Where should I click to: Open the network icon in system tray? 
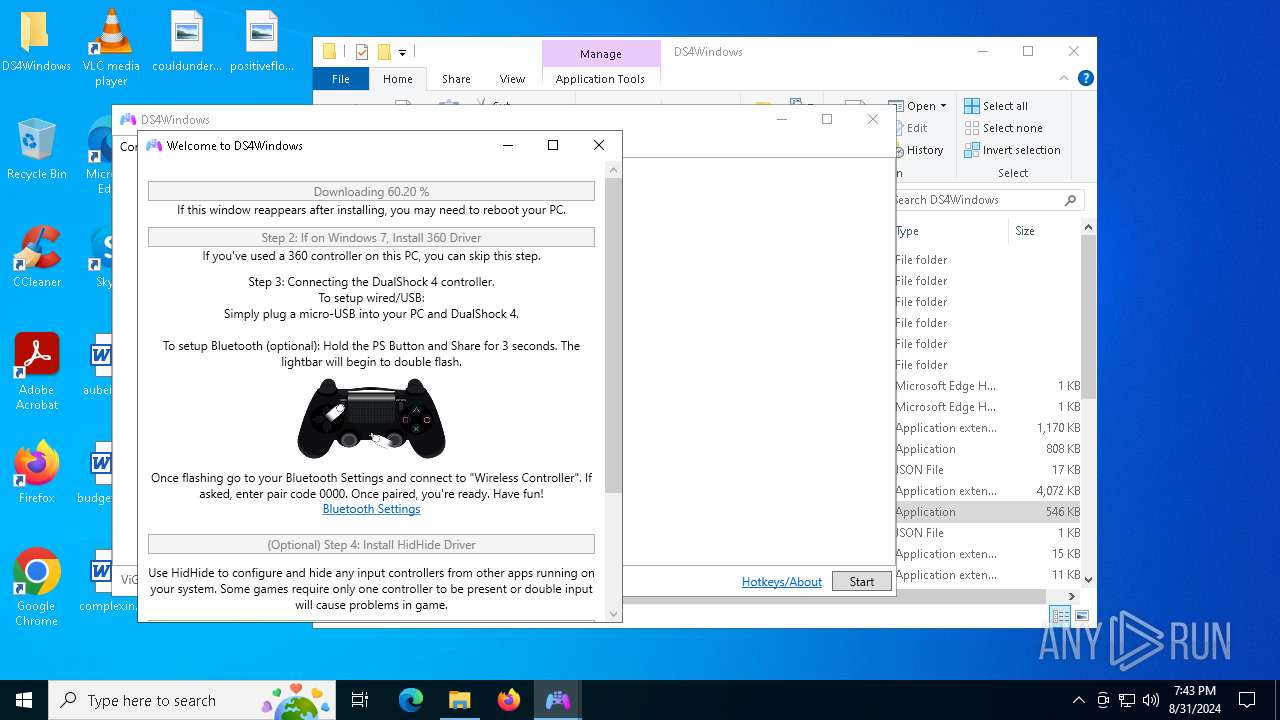click(1127, 700)
